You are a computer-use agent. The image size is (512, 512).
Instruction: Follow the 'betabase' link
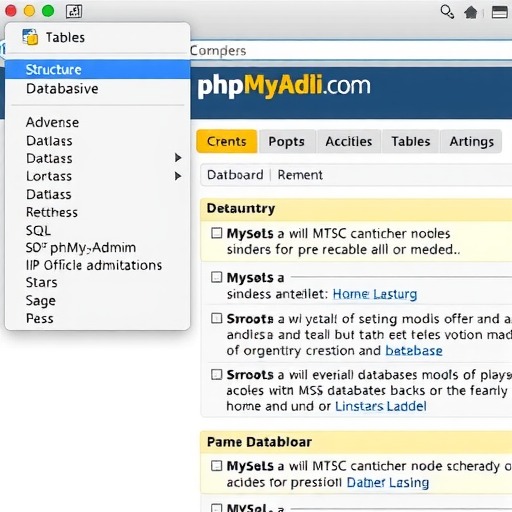click(414, 351)
